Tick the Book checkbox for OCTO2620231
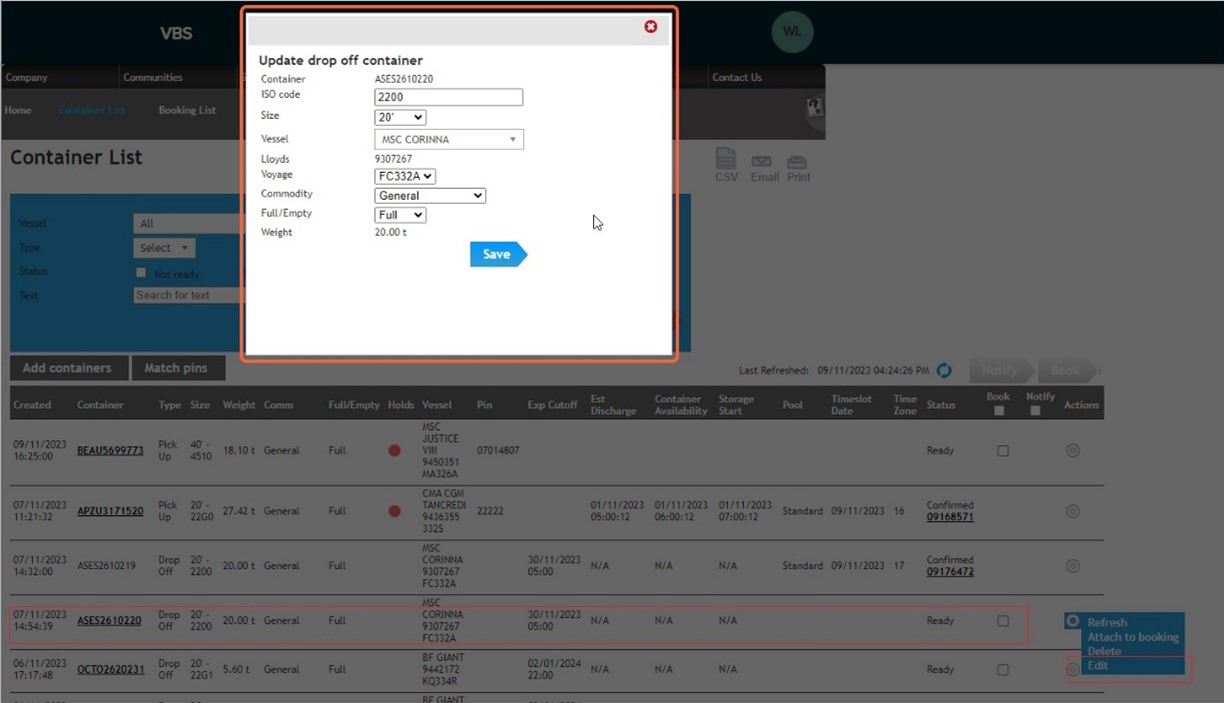This screenshot has width=1224, height=703. click(x=1003, y=670)
